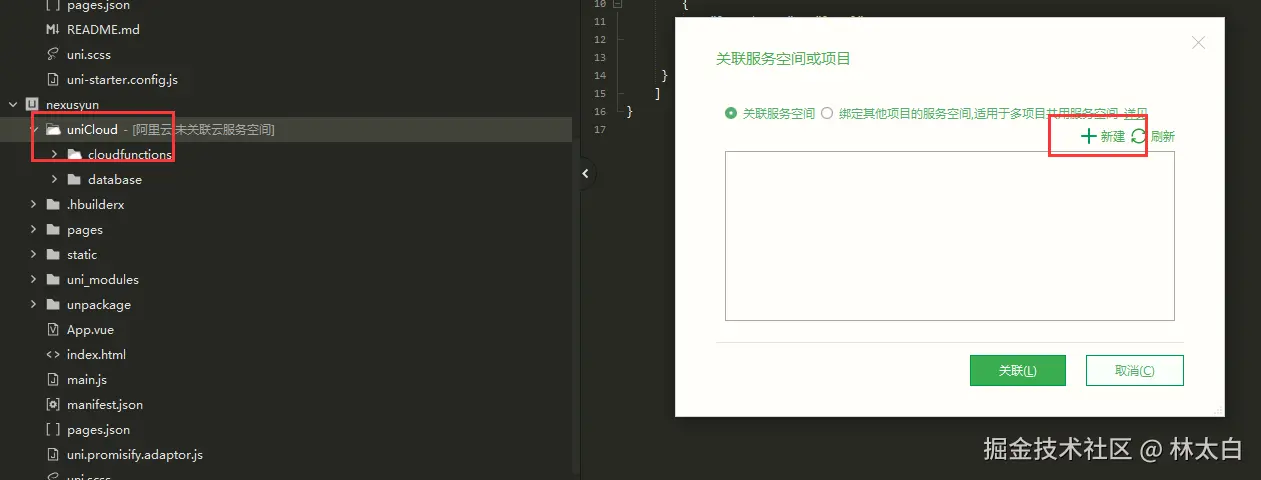Click line number 16 in the editor
Viewport: 1261px width, 480px height.
point(600,111)
